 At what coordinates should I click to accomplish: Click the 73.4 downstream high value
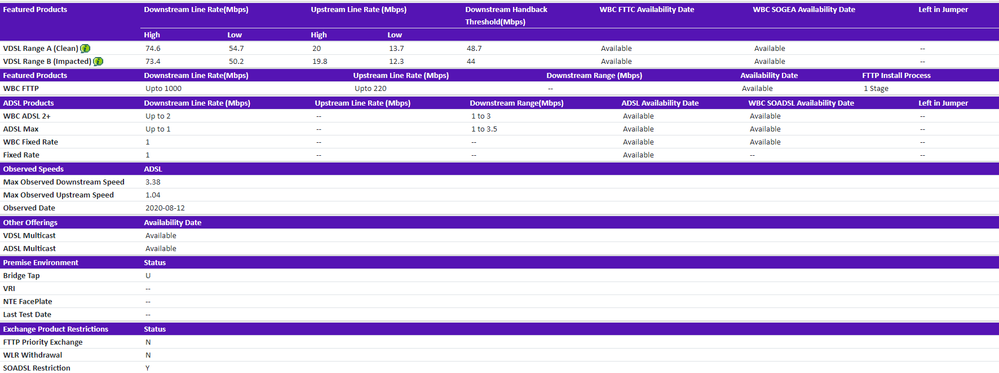[152, 62]
